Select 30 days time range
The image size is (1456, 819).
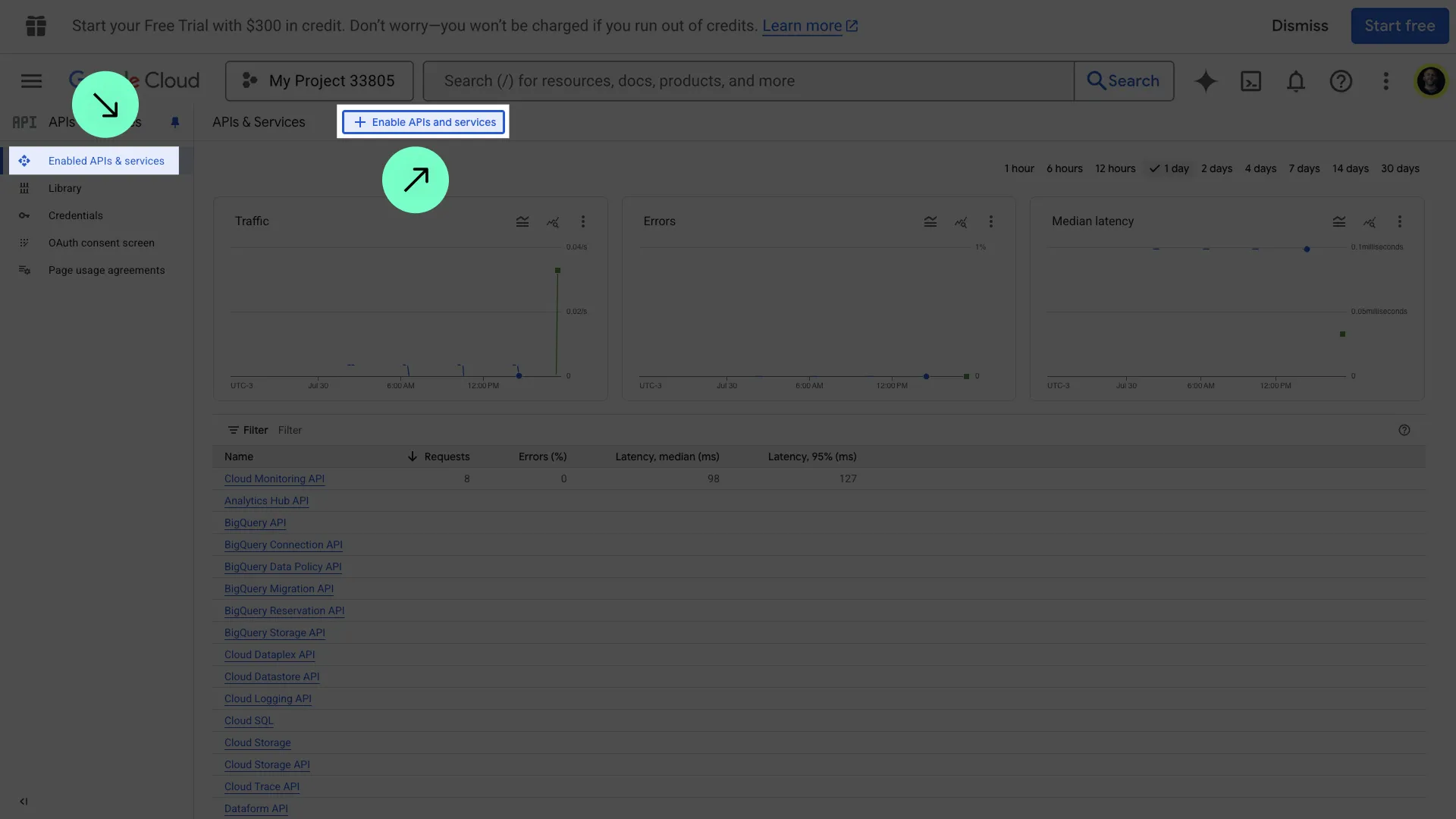[x=1400, y=168]
